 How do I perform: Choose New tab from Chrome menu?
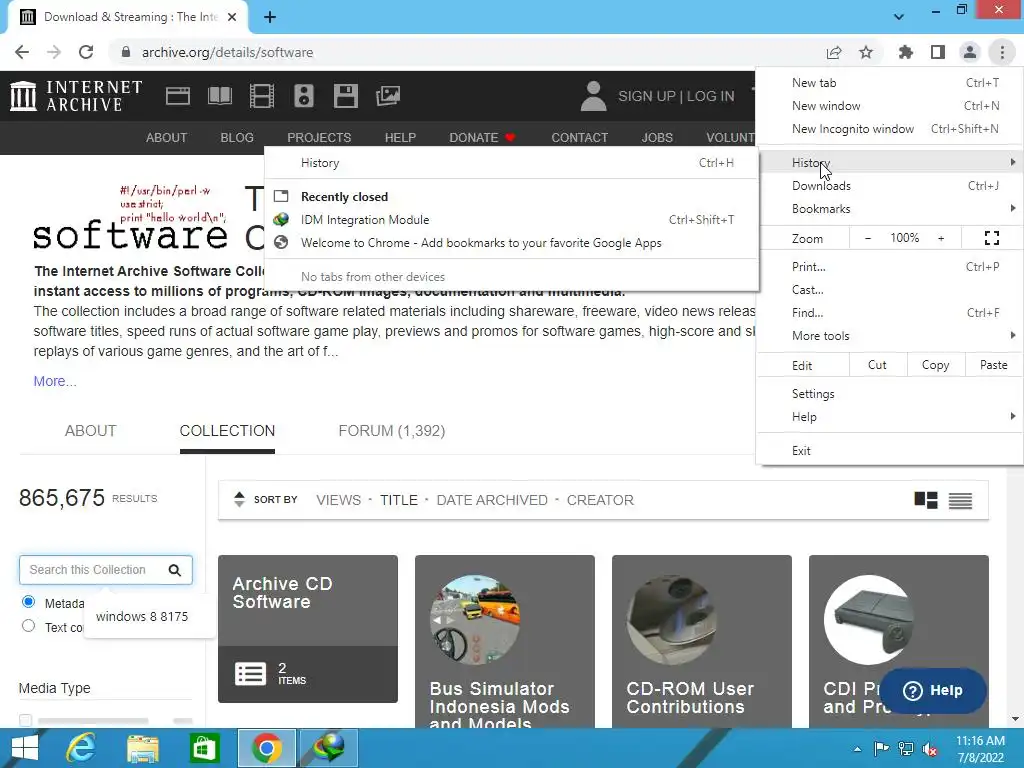[889, 83]
